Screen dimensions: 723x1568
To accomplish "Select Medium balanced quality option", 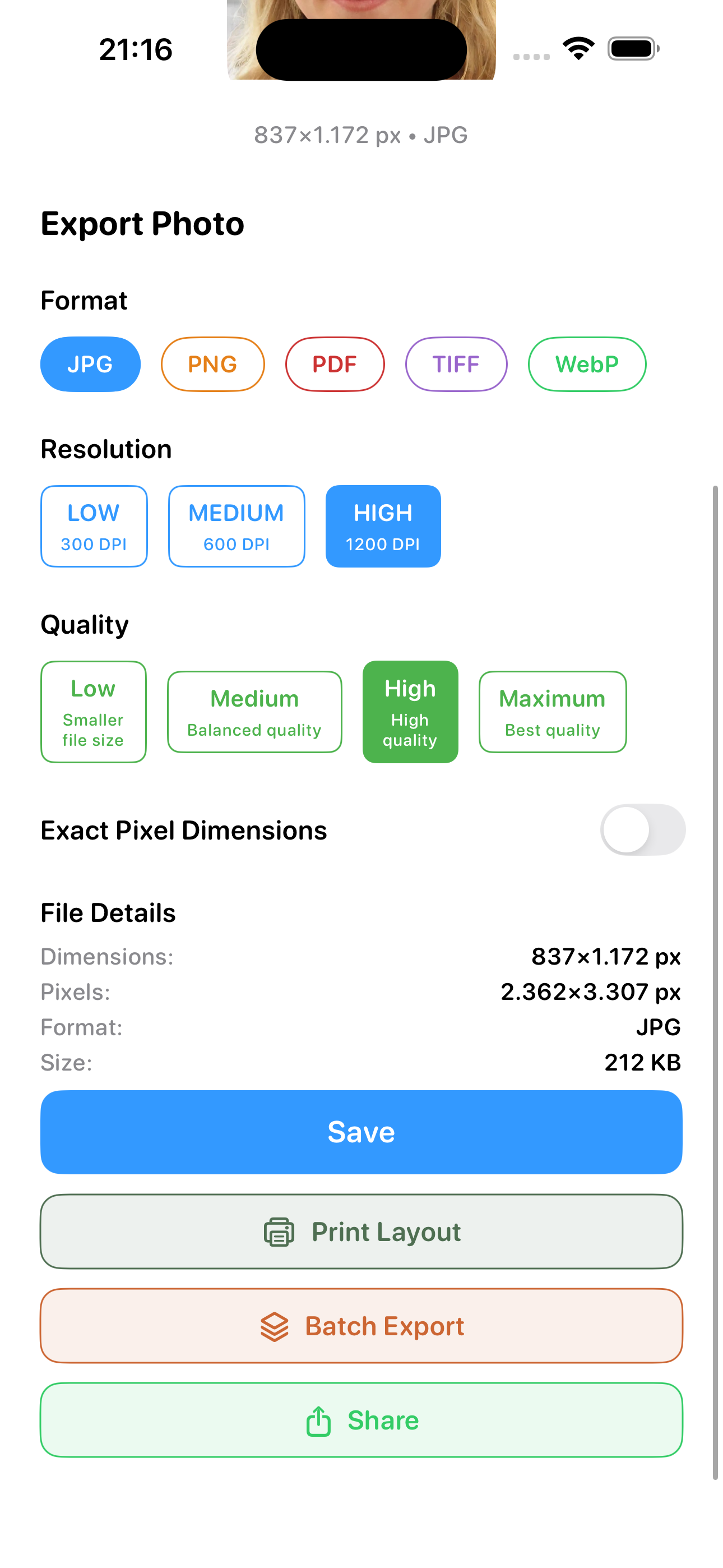I will (x=254, y=712).
